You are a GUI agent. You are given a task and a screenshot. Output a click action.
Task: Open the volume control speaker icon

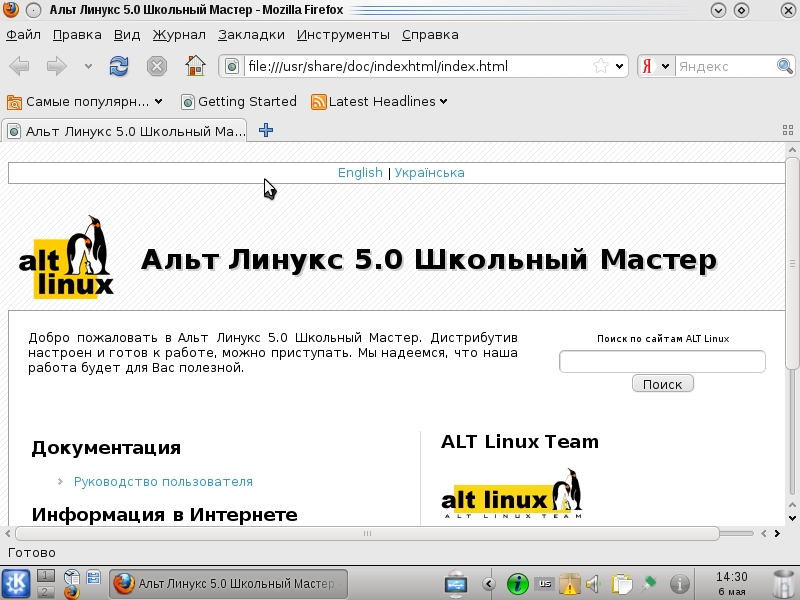pyautogui.click(x=593, y=583)
